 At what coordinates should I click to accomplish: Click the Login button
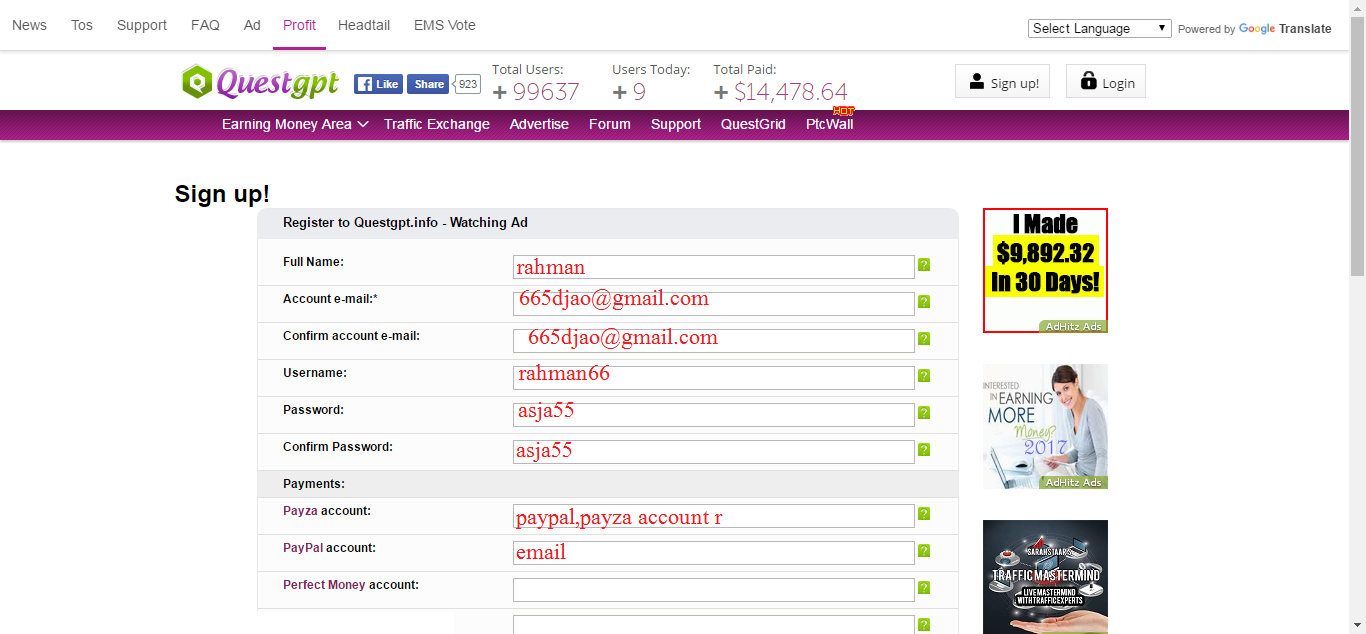[x=1106, y=82]
